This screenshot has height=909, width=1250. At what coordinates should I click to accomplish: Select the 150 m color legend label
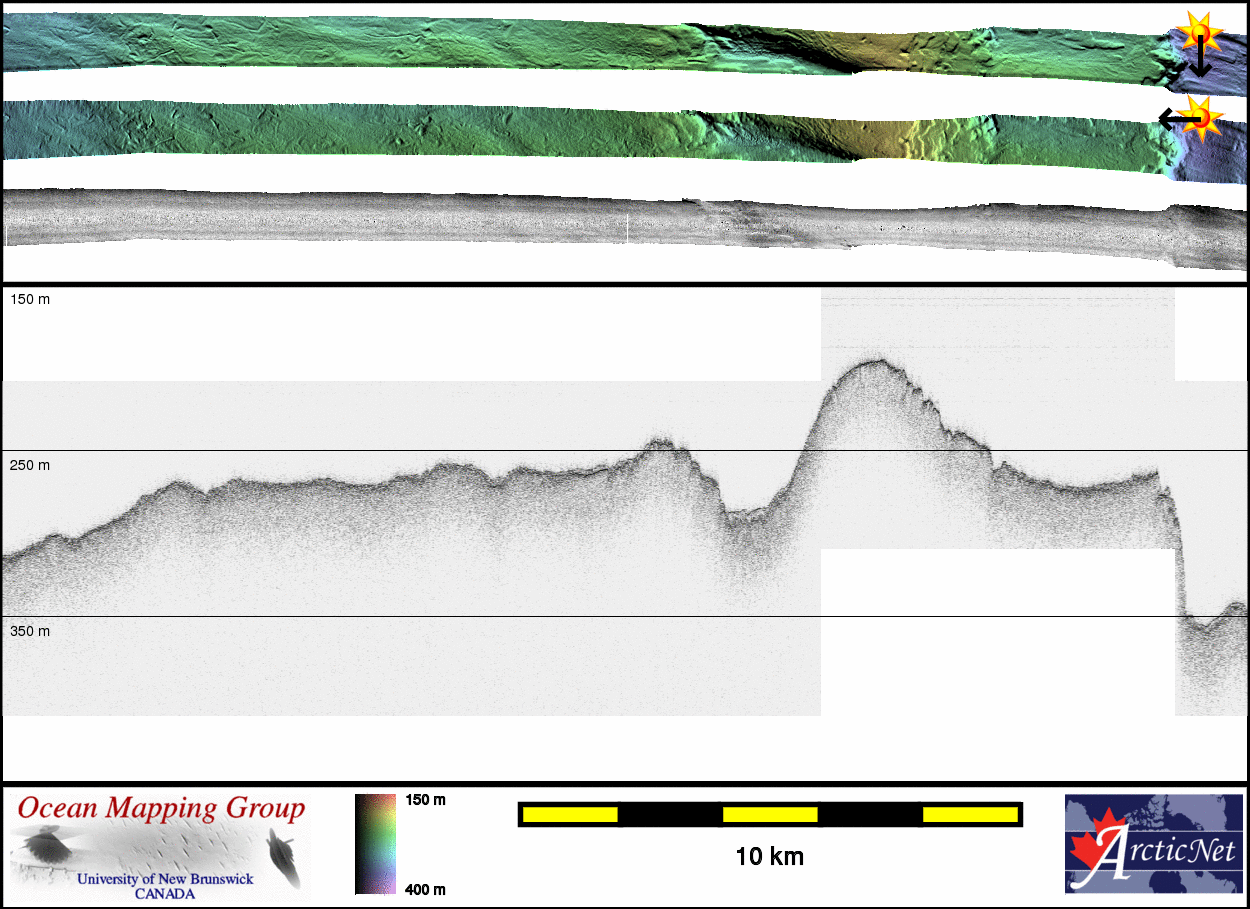425,800
